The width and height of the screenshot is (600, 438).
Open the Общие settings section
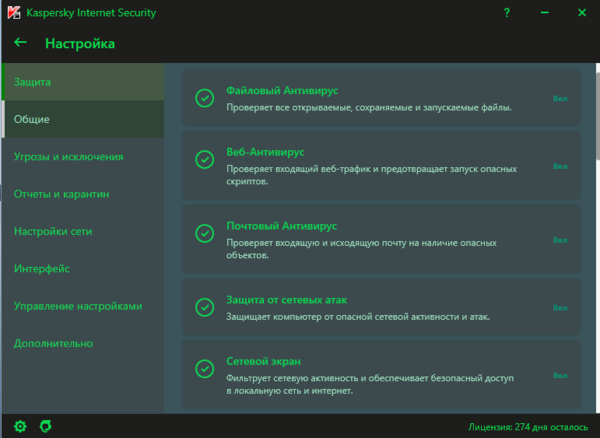click(x=32, y=119)
